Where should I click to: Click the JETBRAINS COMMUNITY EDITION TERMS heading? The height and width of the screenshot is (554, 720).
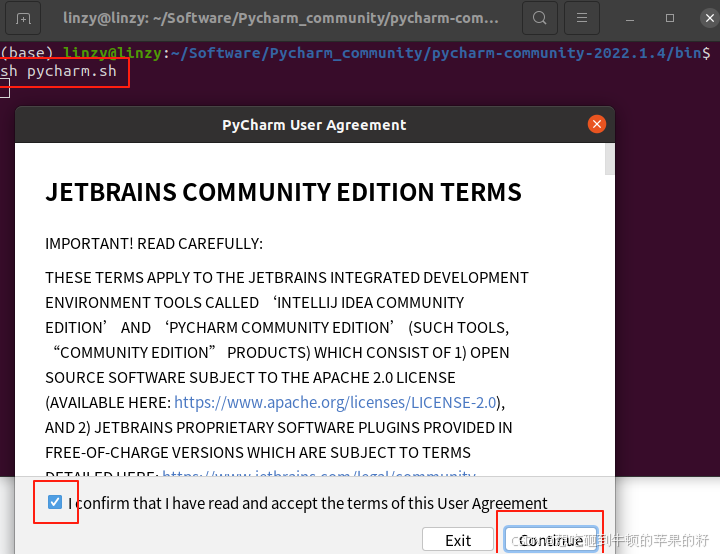(283, 192)
